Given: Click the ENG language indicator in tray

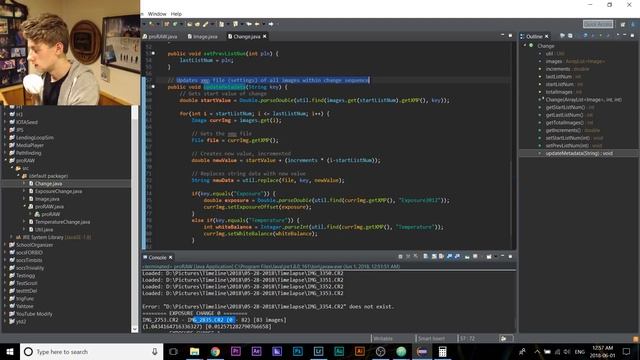Looking at the screenshot, I should click(x=580, y=351).
